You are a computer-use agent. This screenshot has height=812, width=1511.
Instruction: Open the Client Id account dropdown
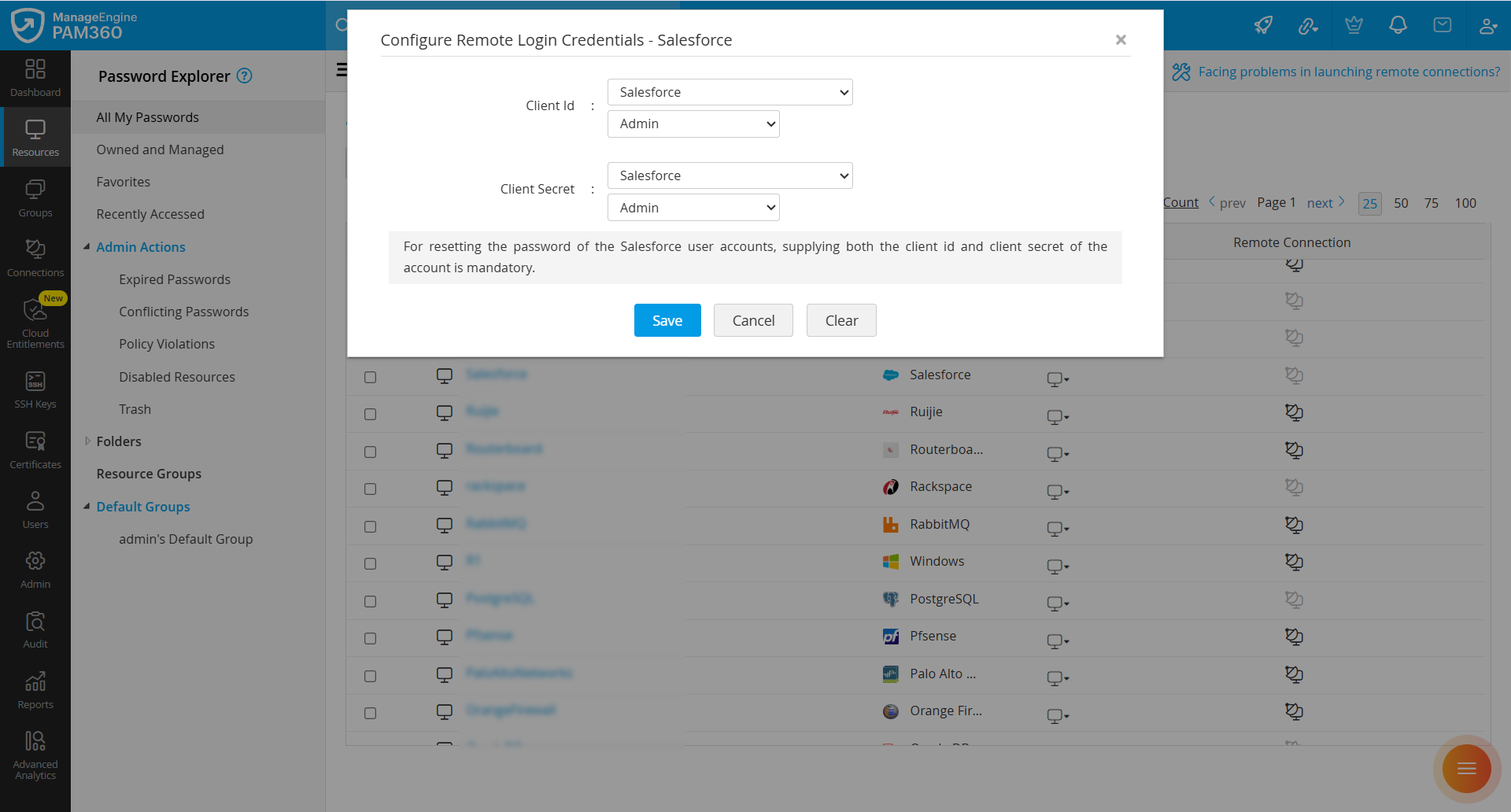[x=693, y=124]
